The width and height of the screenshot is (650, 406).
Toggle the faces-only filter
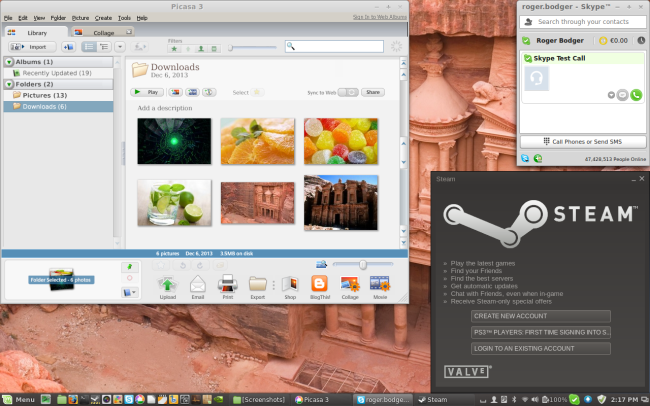point(201,49)
